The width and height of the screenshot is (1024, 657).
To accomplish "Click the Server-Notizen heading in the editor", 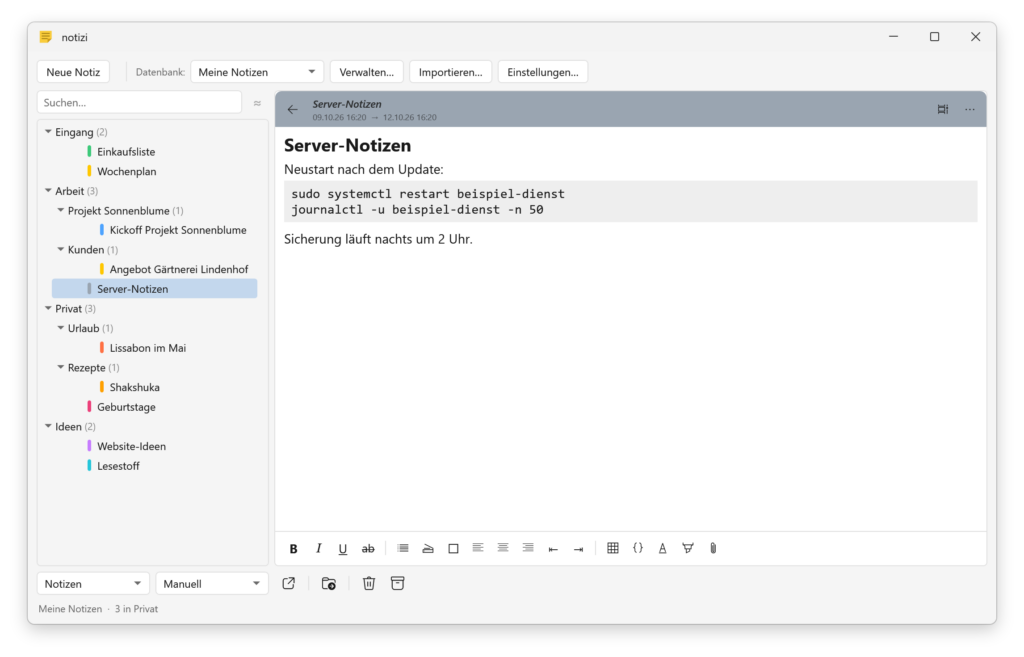I will 347,145.
